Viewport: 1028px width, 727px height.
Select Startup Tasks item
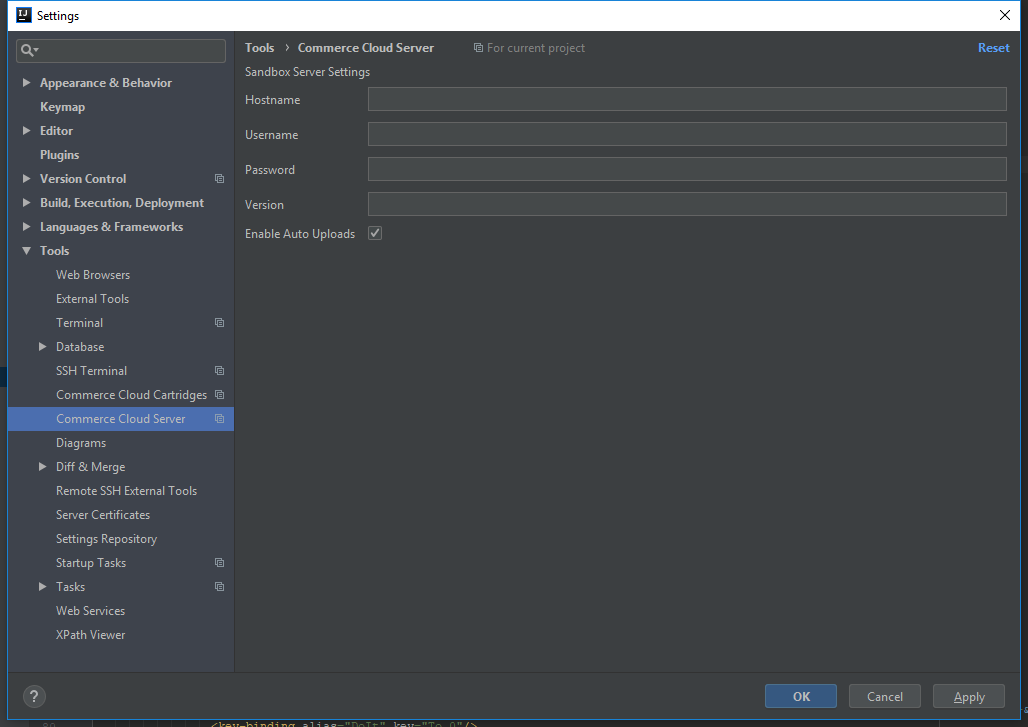click(90, 563)
